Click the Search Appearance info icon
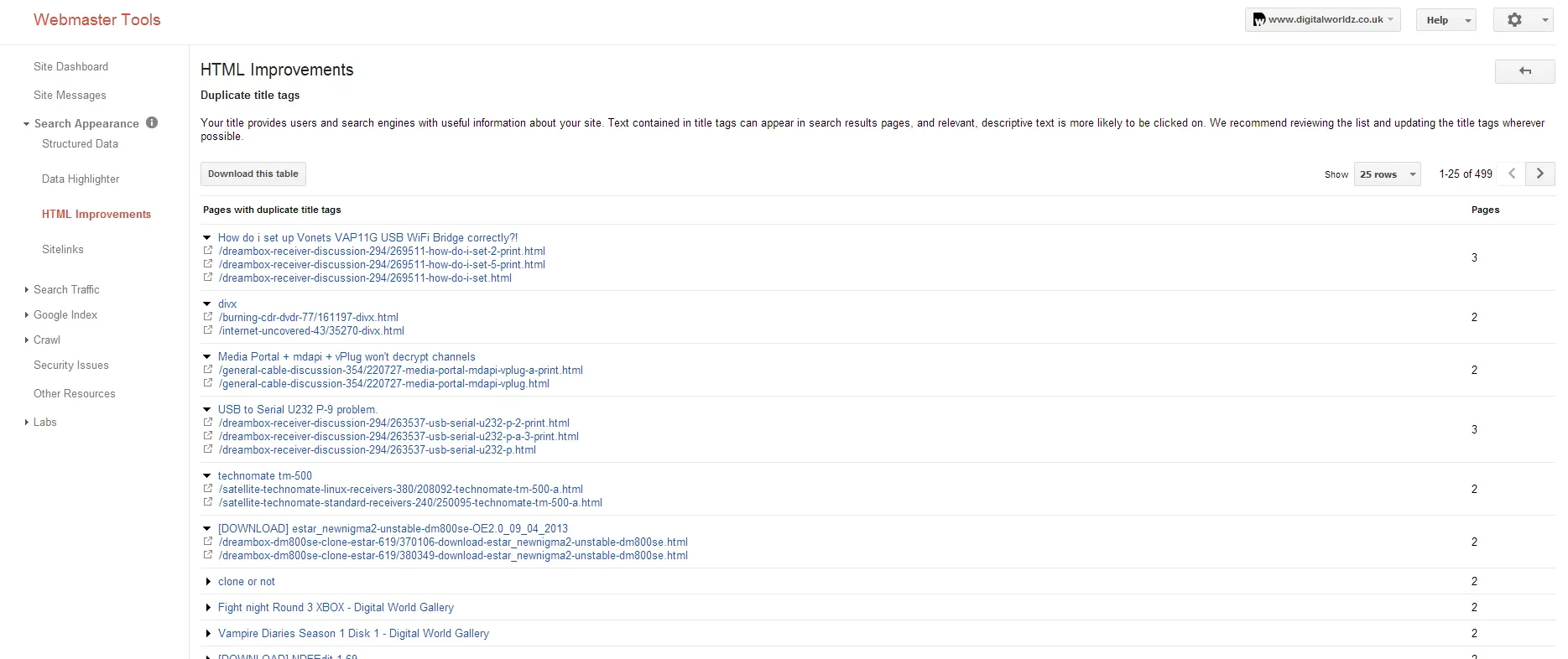 [152, 122]
